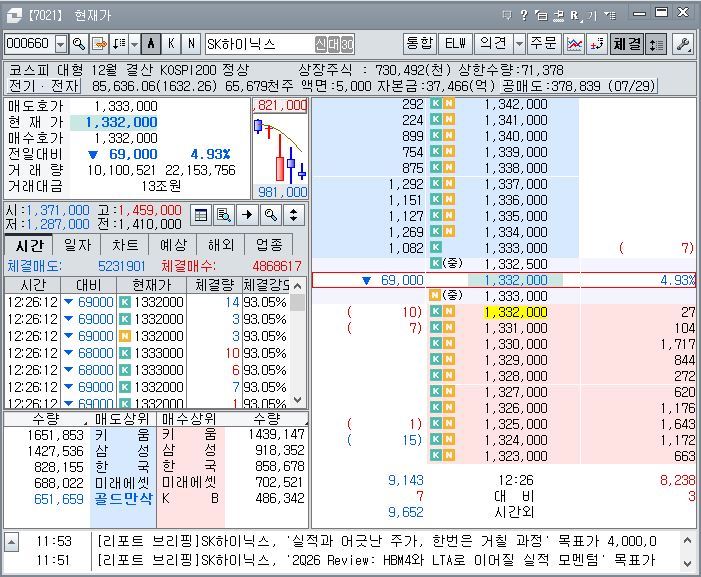Switch to the 일자 tab
The height and width of the screenshot is (577, 701).
(x=77, y=245)
